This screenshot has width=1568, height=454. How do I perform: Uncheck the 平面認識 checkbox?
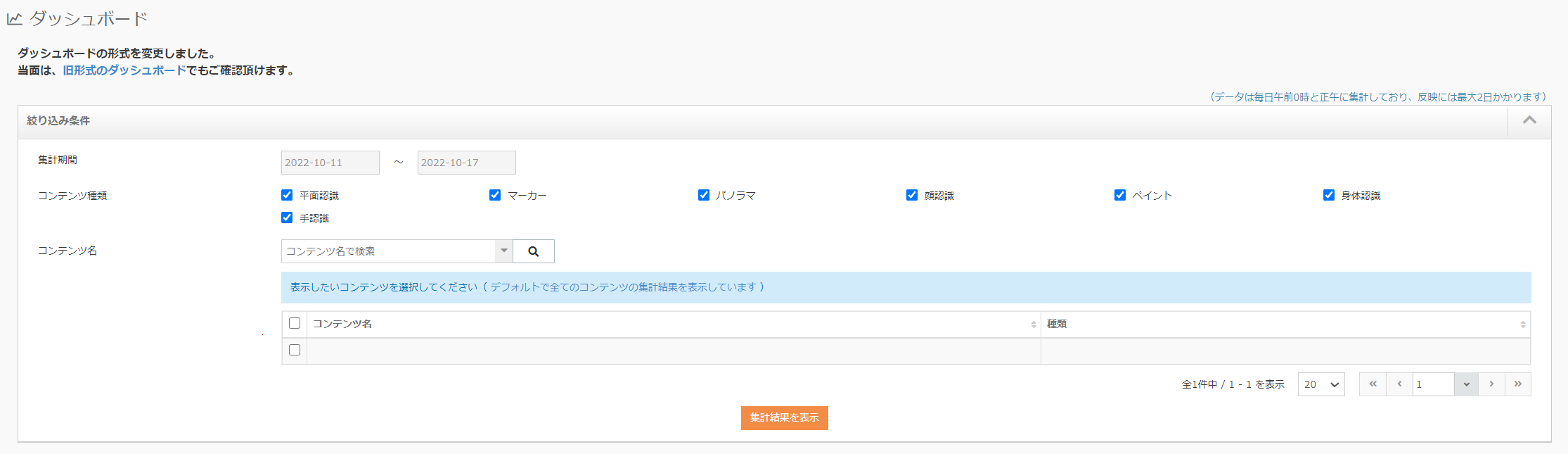(287, 195)
